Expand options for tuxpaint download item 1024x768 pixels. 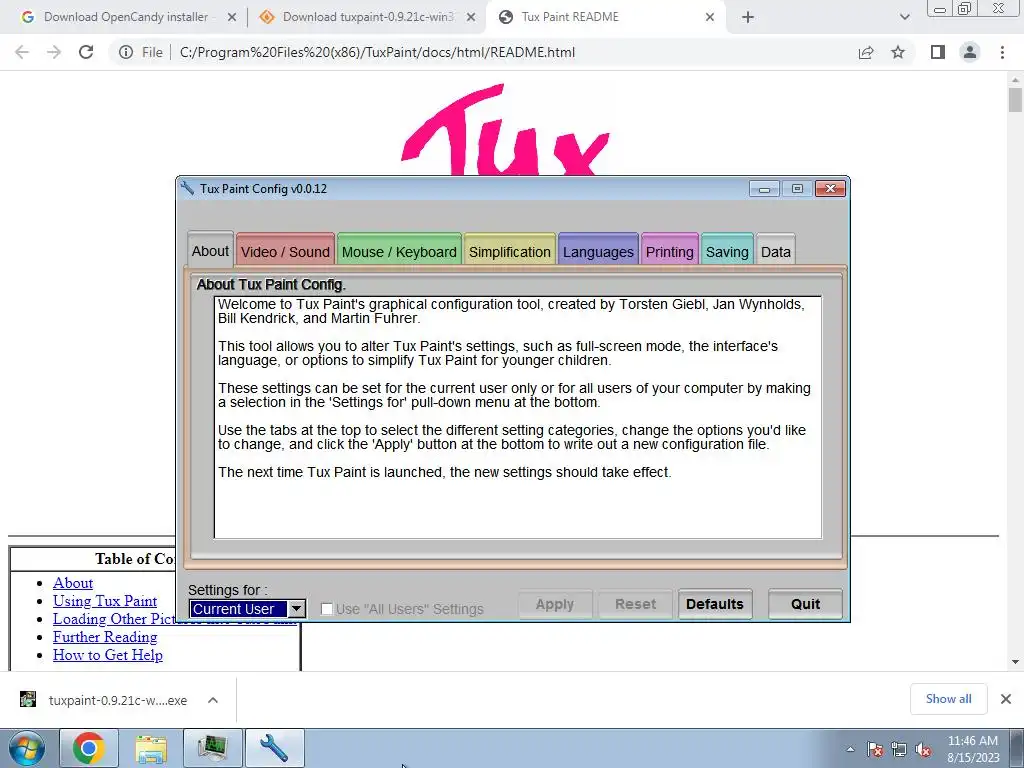tap(213, 700)
